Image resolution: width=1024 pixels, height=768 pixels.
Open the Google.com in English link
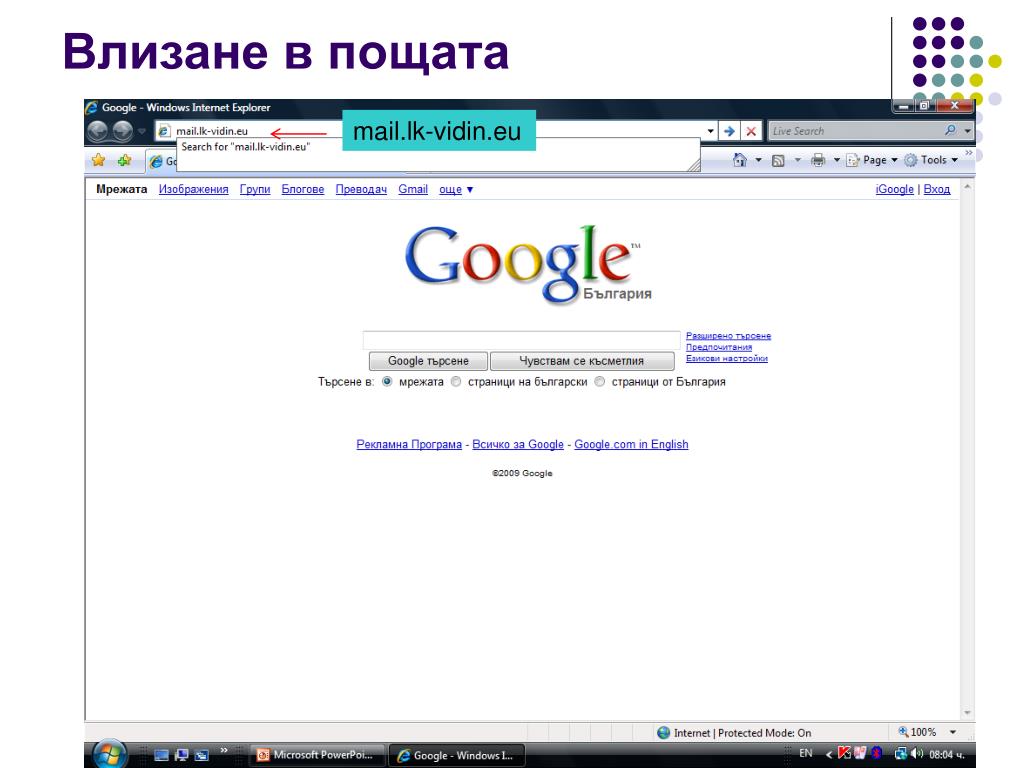pos(631,444)
